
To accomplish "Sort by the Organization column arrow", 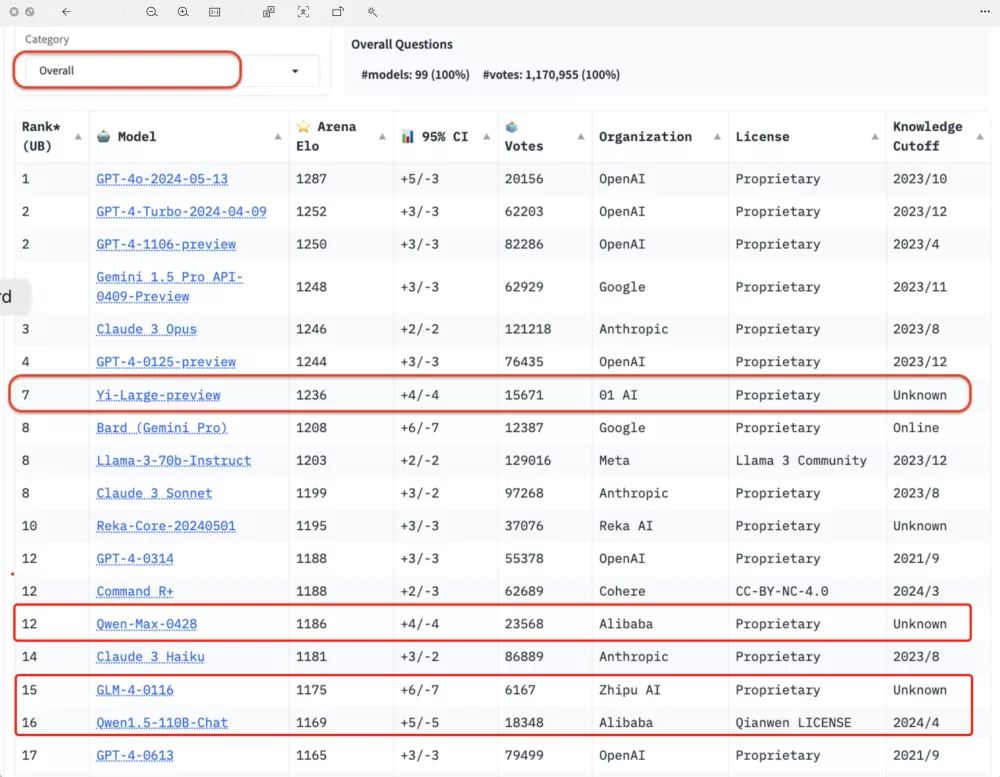I will 717,137.
